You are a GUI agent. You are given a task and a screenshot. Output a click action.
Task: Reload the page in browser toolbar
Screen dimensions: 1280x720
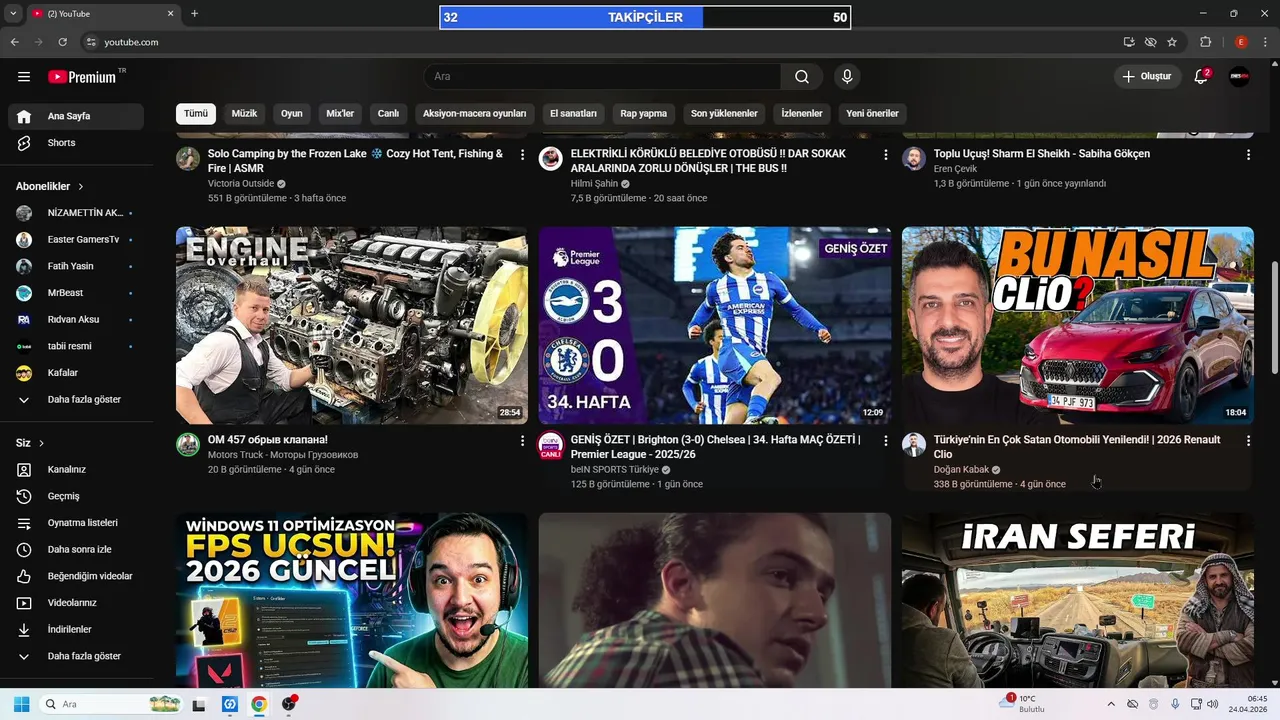click(63, 42)
